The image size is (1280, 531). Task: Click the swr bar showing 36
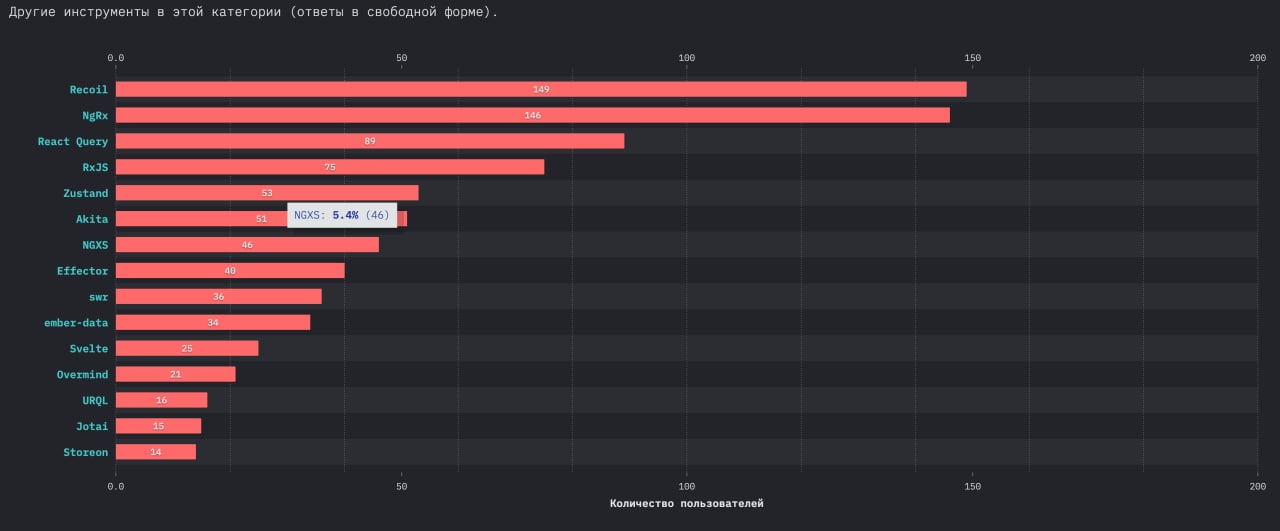point(219,296)
